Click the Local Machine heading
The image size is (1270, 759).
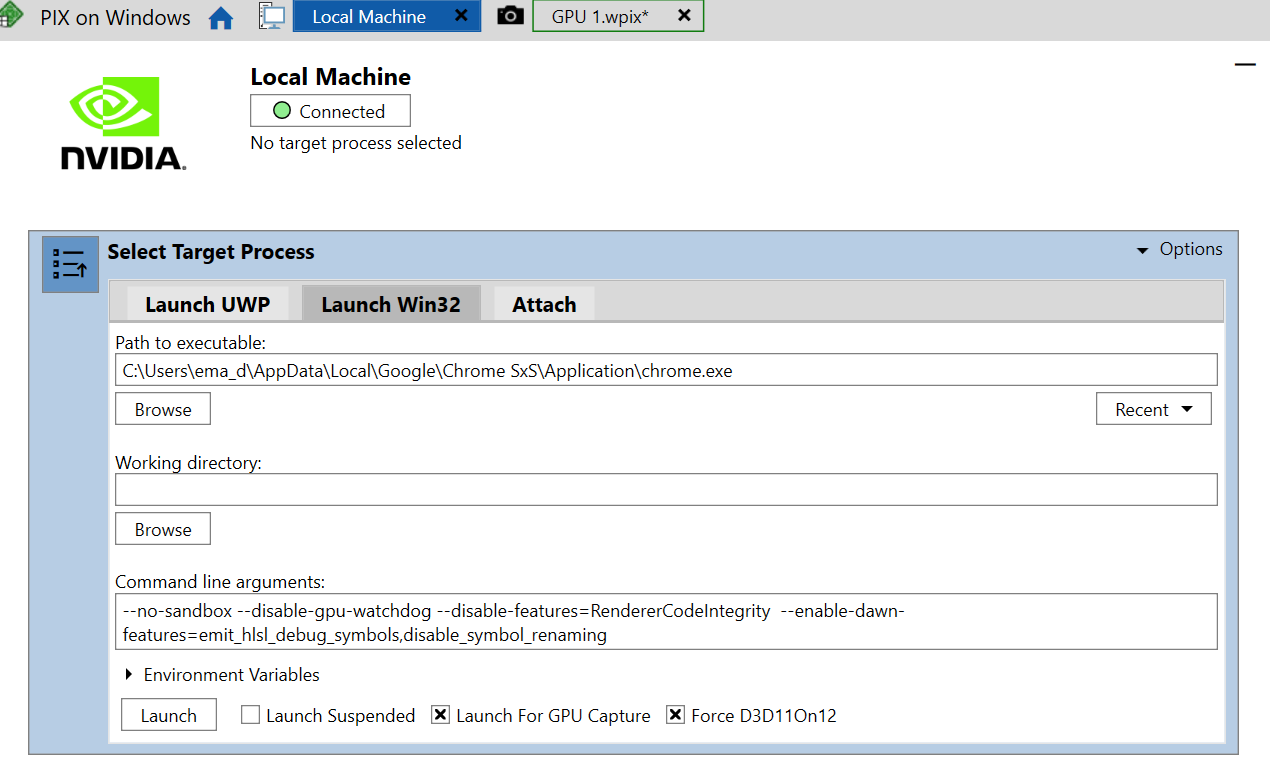330,77
